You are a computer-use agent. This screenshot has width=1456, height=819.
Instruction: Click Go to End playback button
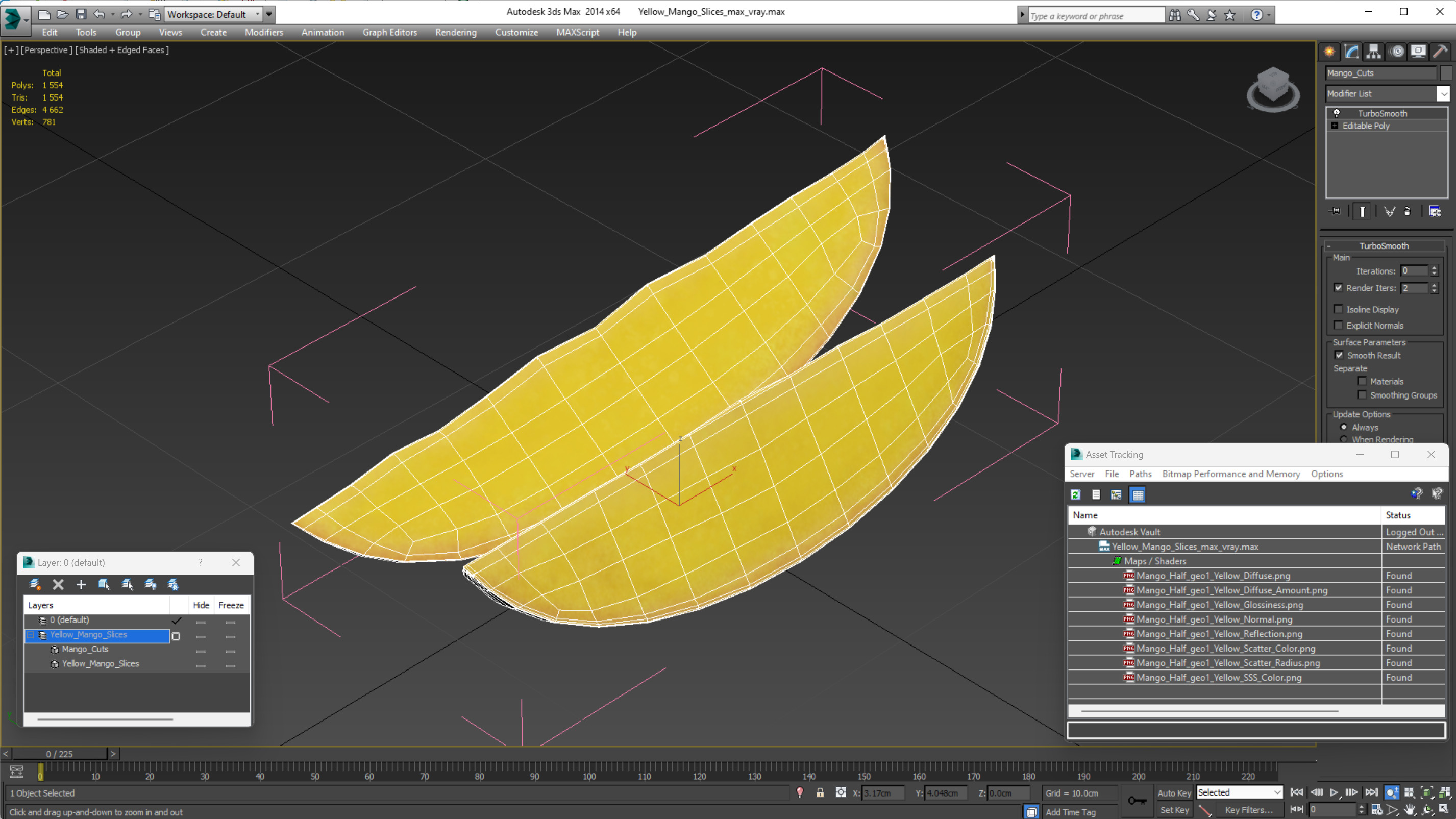point(1372,792)
